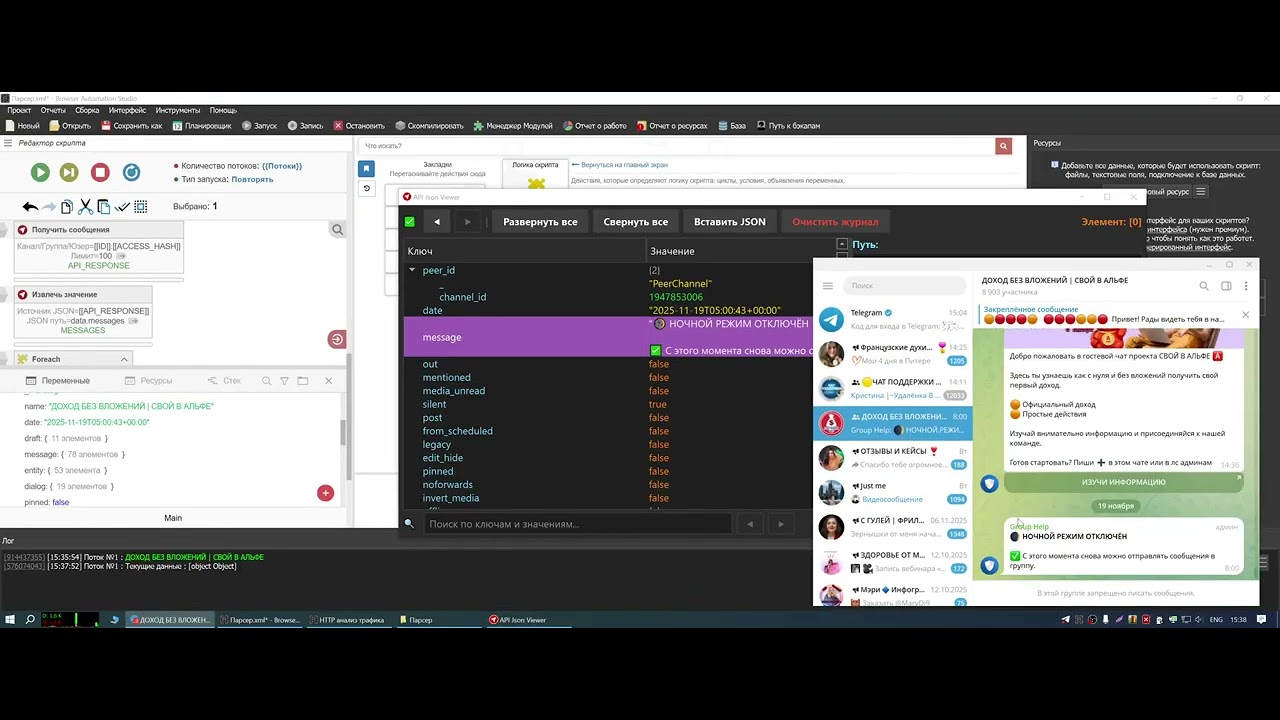Click the undo arrow in script editor
Screen dimensions: 1280x720
click(30, 207)
